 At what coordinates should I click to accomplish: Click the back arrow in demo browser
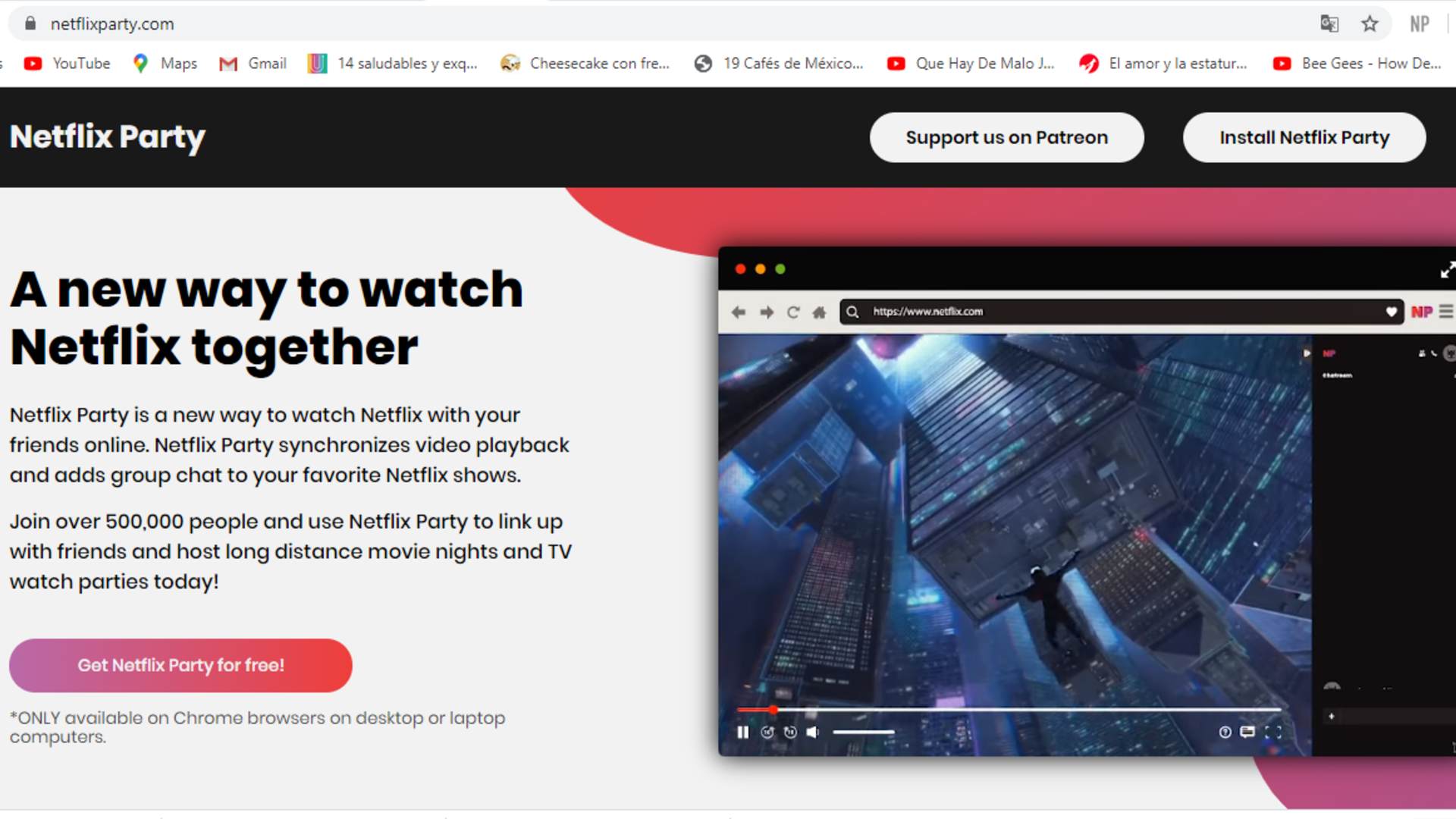(x=738, y=312)
